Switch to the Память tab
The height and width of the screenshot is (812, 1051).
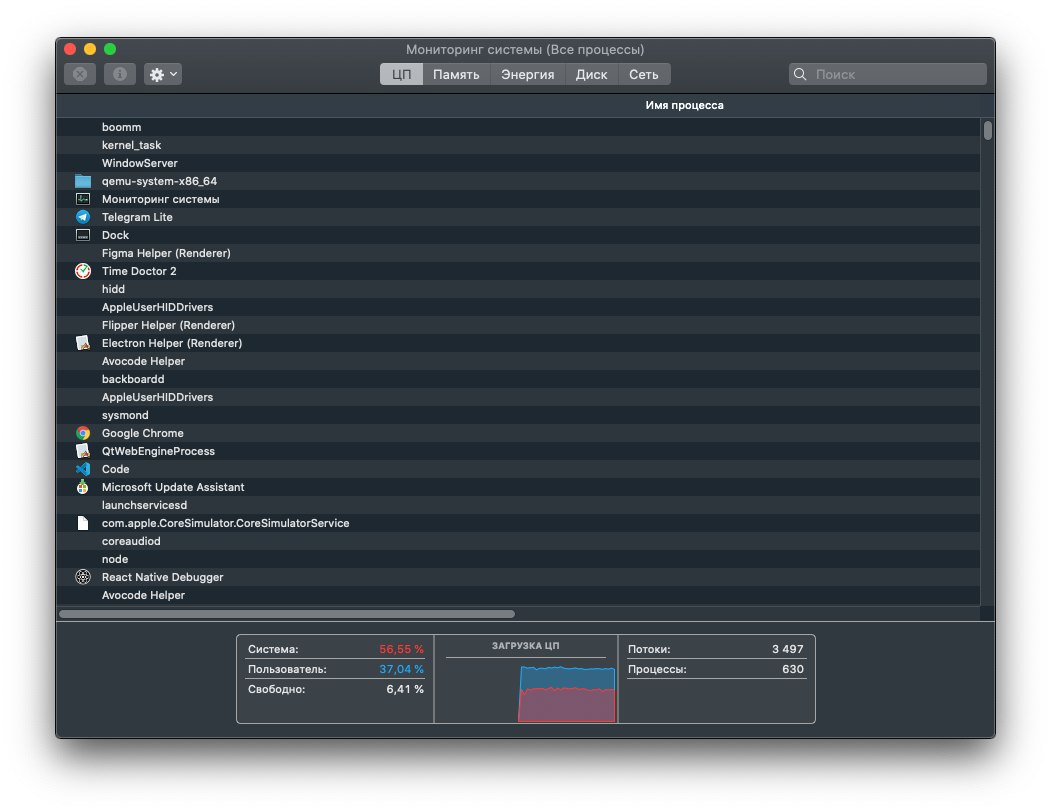click(456, 74)
